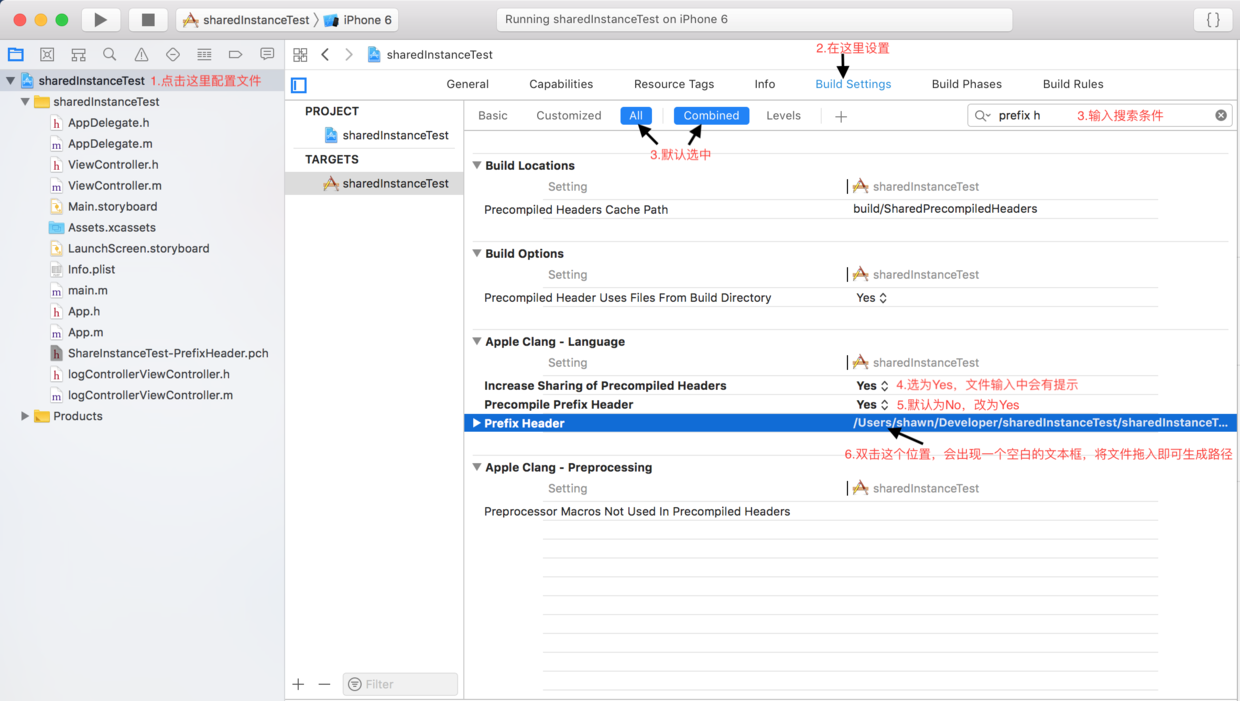Change Precompile Prefix Header Yes value
Viewport: 1240px width, 701px height.
[872, 405]
